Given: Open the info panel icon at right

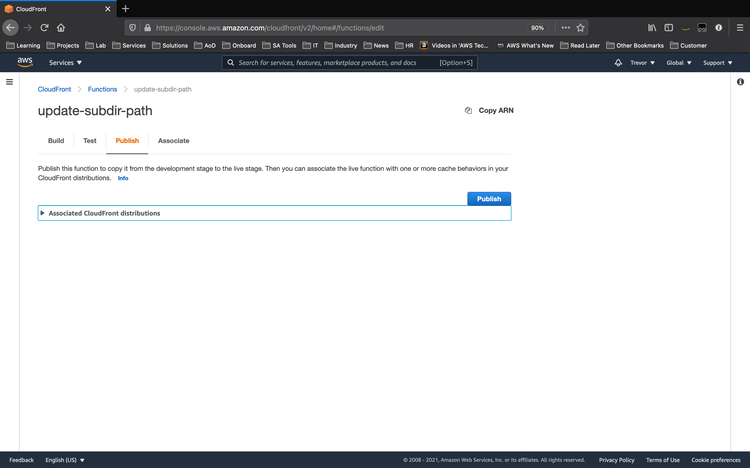Looking at the screenshot, I should pos(740,82).
